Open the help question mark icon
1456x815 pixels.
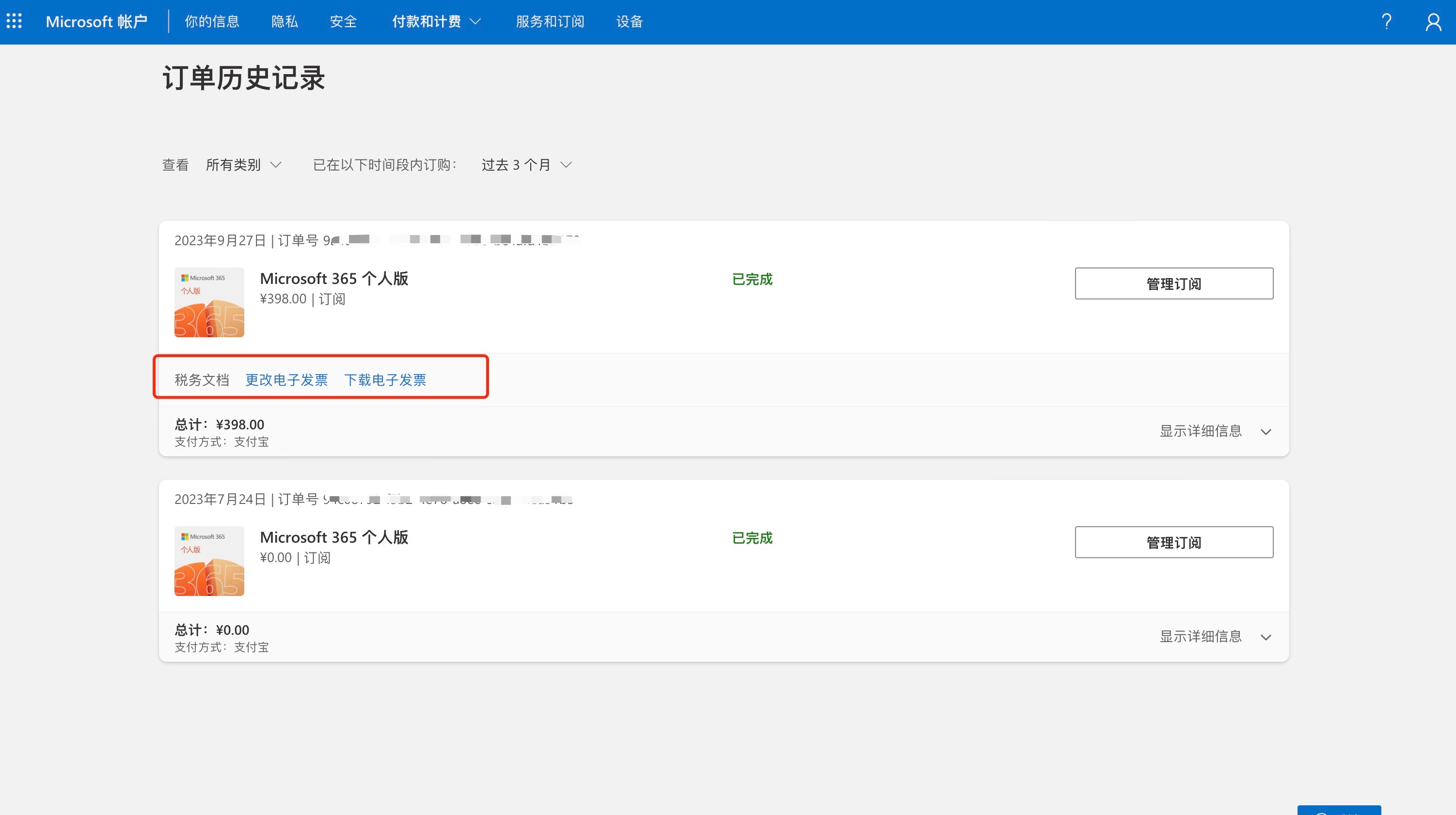click(1386, 21)
